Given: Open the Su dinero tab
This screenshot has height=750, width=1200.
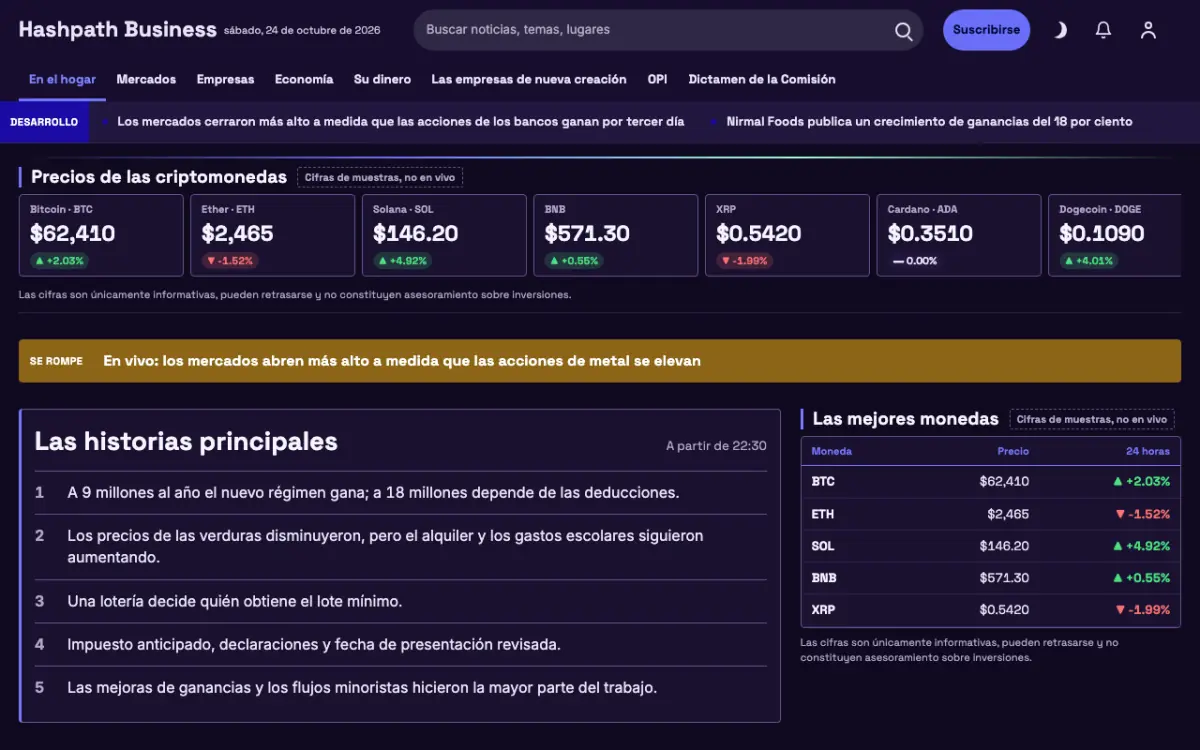Looking at the screenshot, I should click(382, 79).
